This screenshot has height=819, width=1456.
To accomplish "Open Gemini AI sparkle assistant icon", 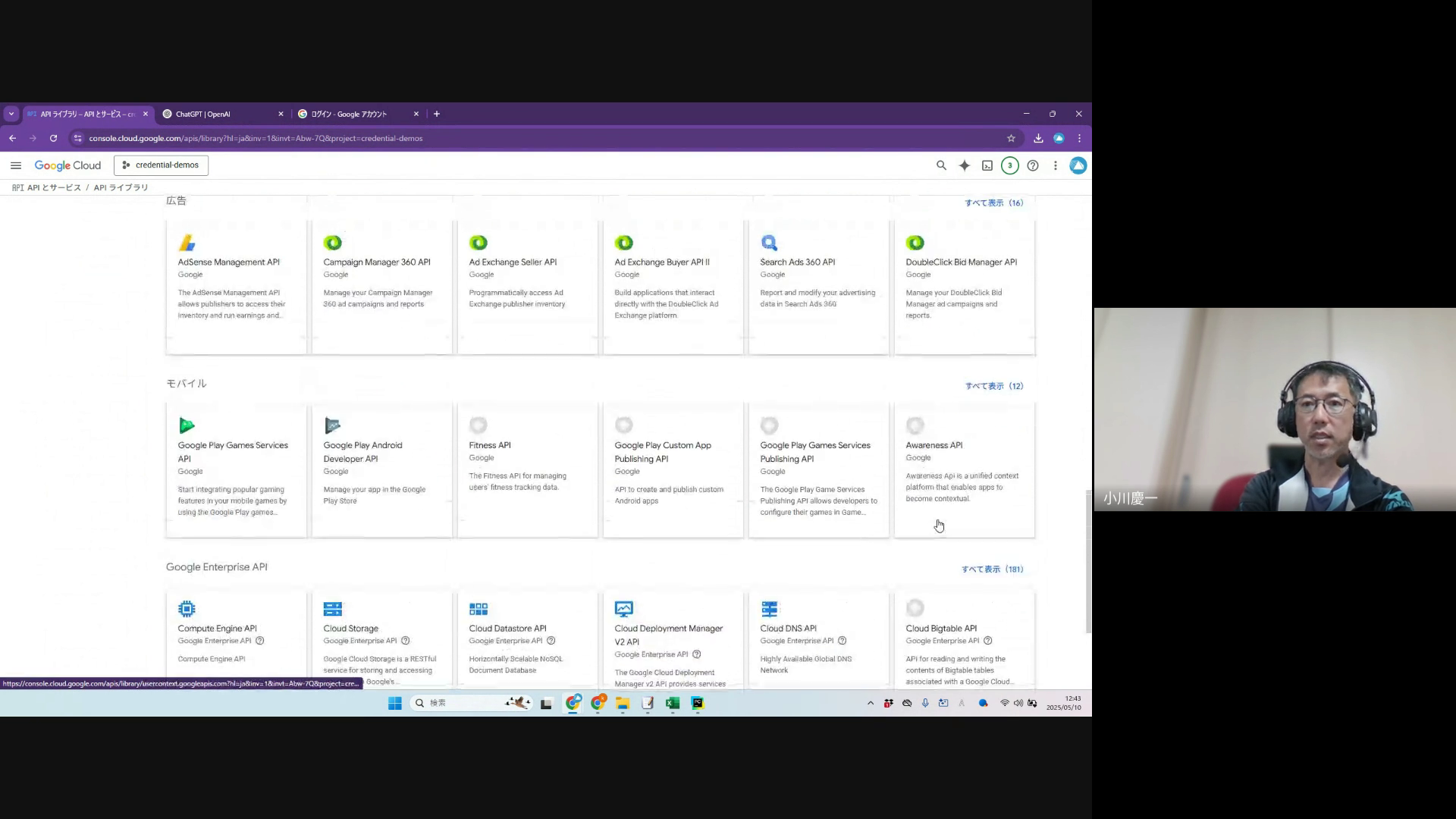I will point(964,165).
